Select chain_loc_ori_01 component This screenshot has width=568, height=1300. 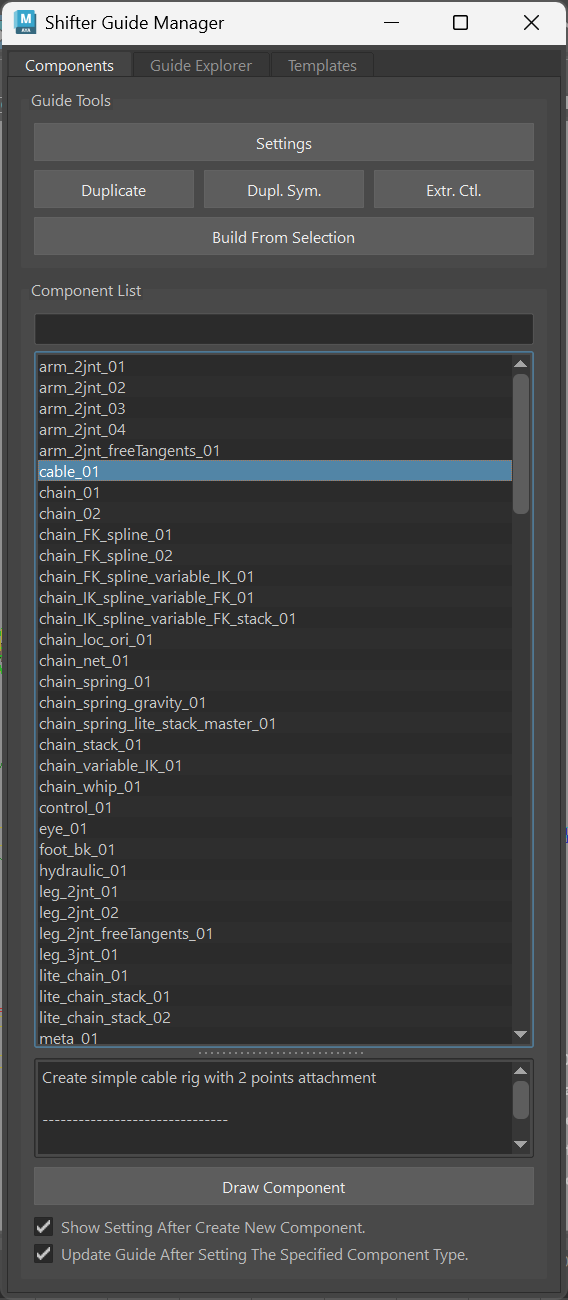tap(274, 640)
